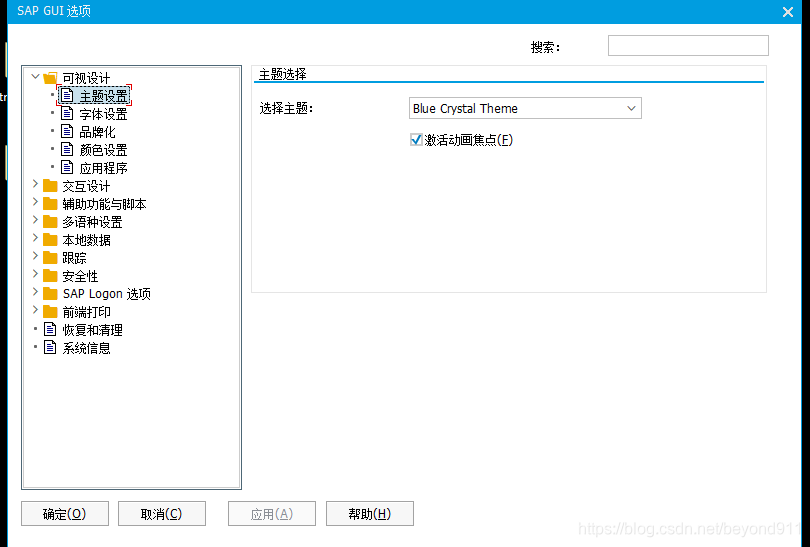The image size is (810, 547).
Task: Click the 辅助功能与脚本 folder label
Action: coord(104,204)
